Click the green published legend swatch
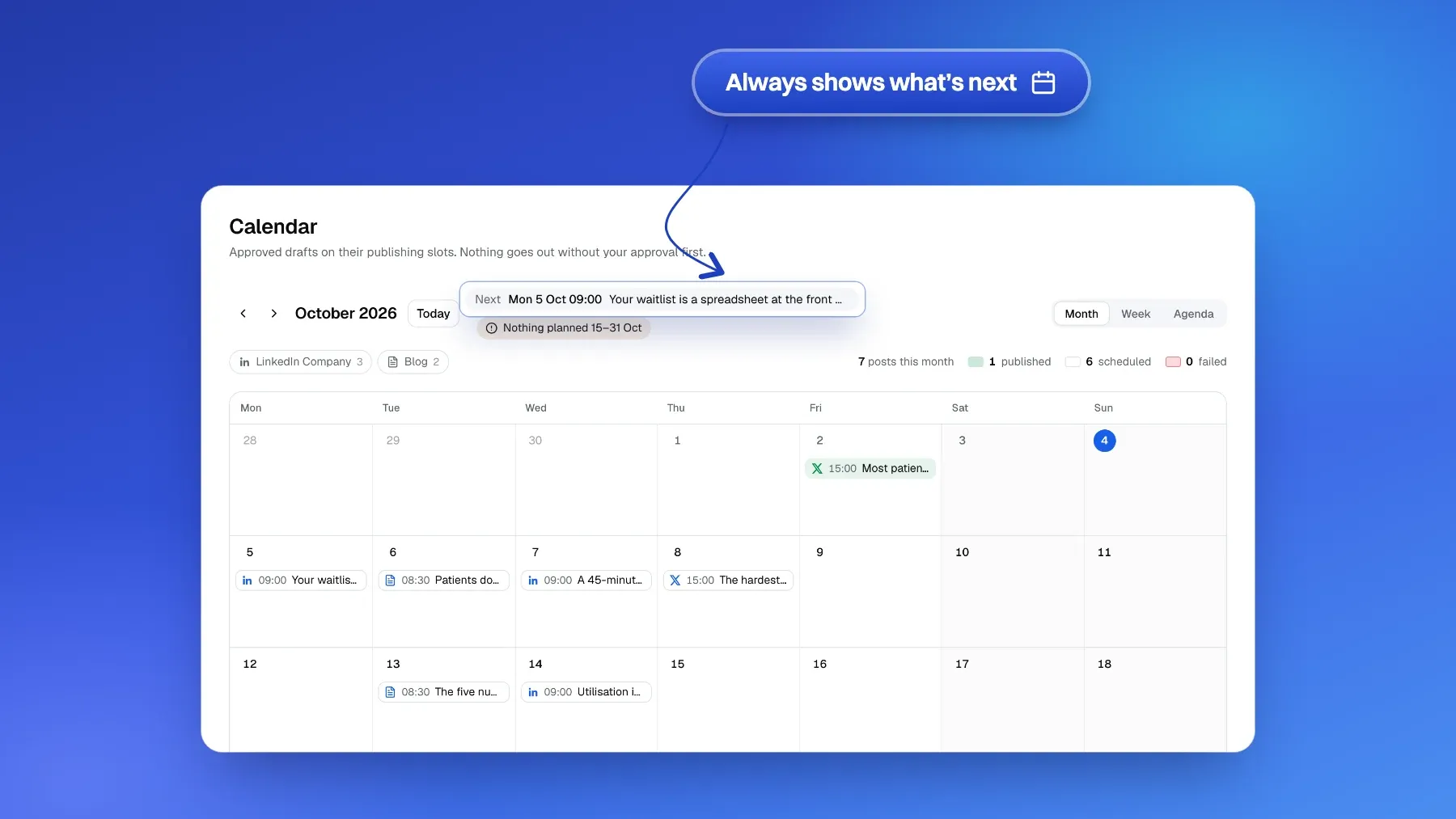 click(976, 361)
